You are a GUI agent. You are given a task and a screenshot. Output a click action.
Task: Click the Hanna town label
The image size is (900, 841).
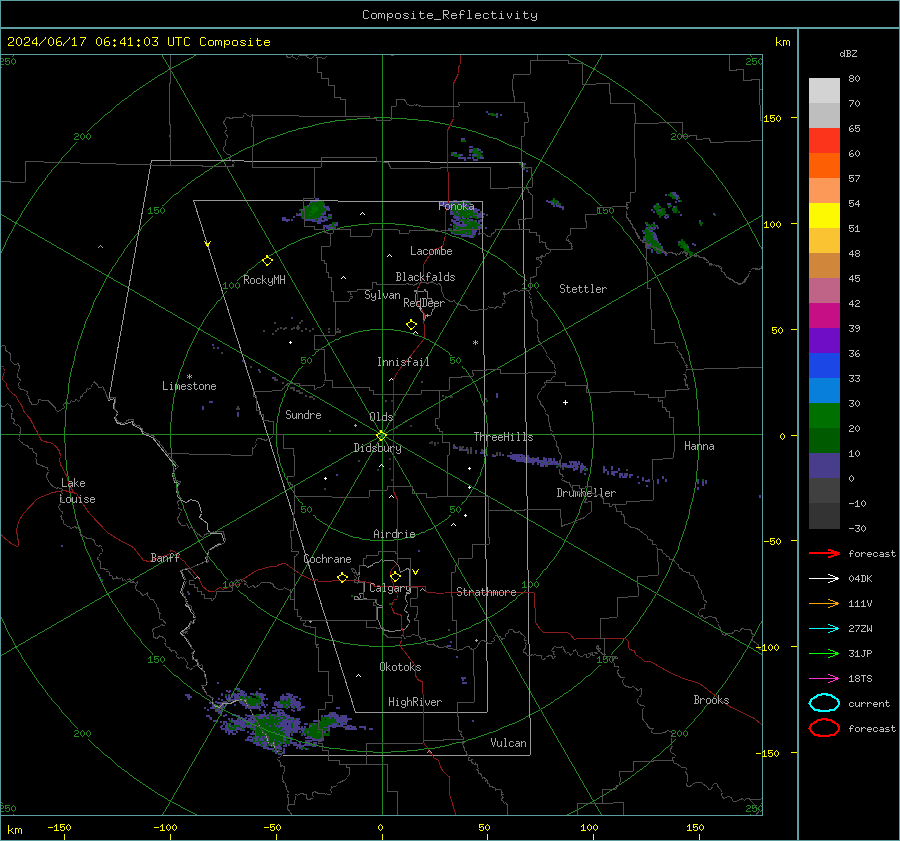pyautogui.click(x=699, y=446)
